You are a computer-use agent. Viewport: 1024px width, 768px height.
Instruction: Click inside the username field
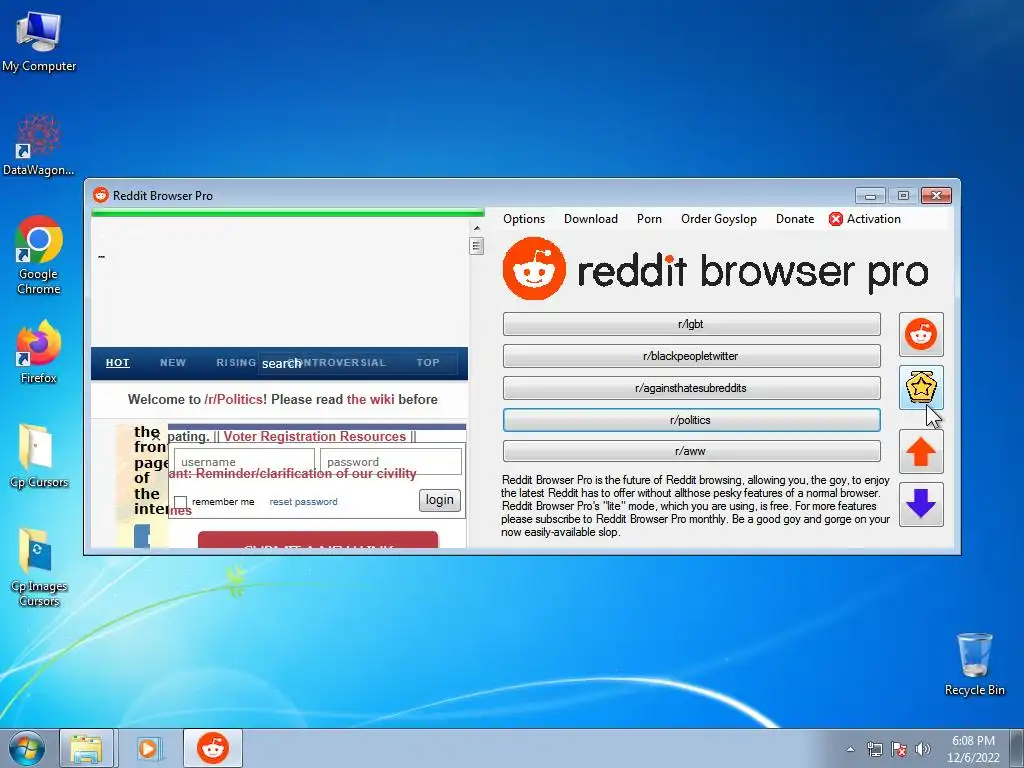(x=244, y=462)
